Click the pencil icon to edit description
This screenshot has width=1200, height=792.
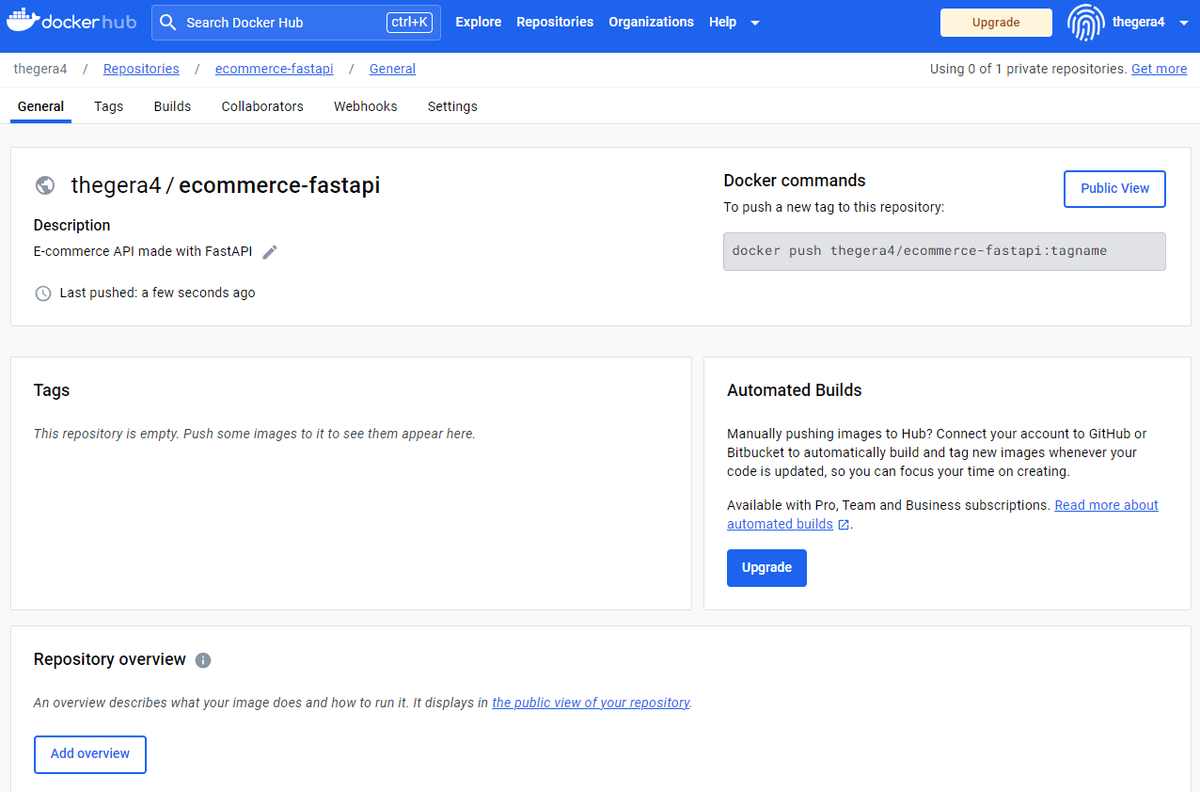(x=270, y=252)
